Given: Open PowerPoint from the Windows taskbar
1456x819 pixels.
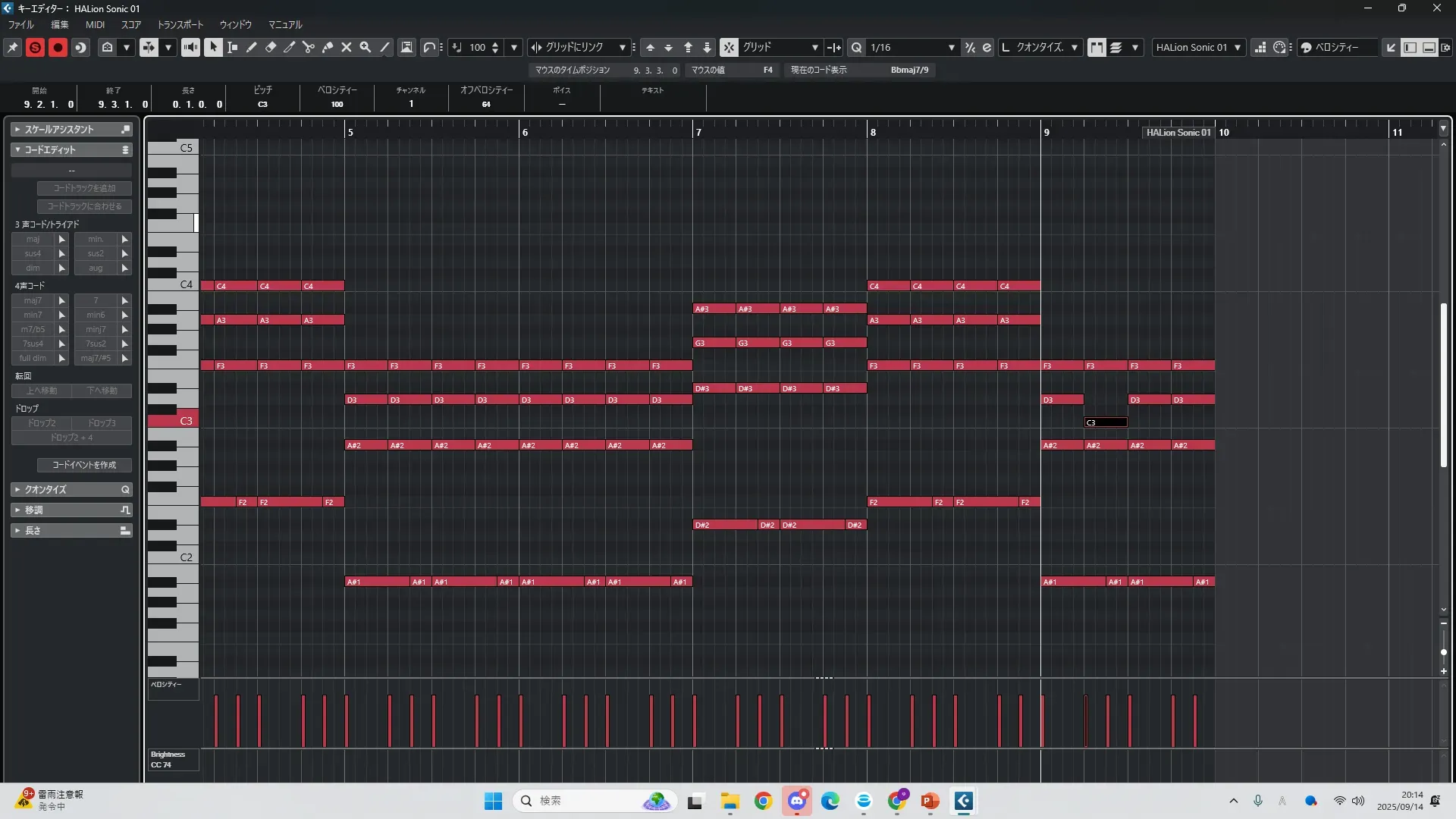Looking at the screenshot, I should point(930,801).
